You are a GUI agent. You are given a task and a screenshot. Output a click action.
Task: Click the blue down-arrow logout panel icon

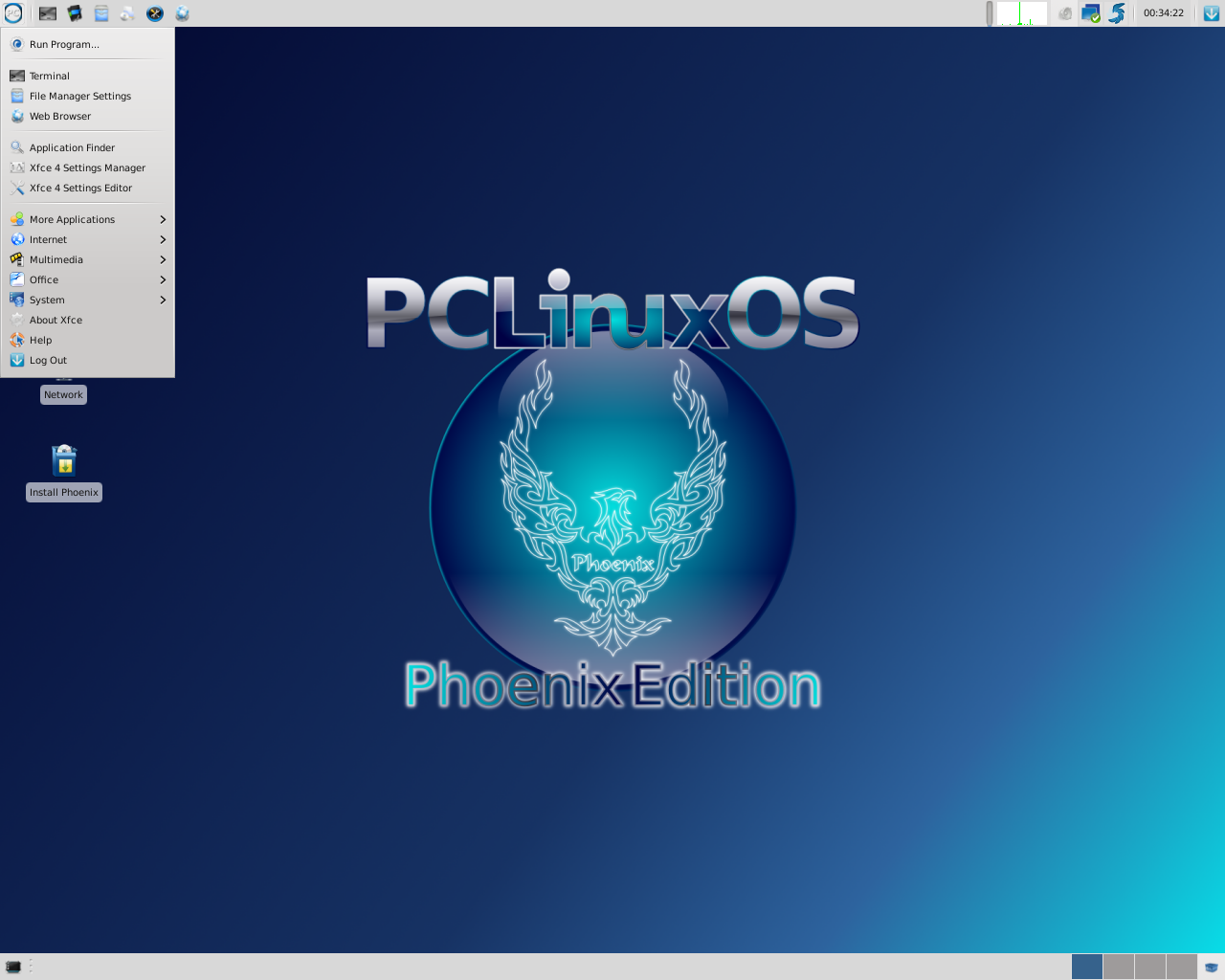1212,13
